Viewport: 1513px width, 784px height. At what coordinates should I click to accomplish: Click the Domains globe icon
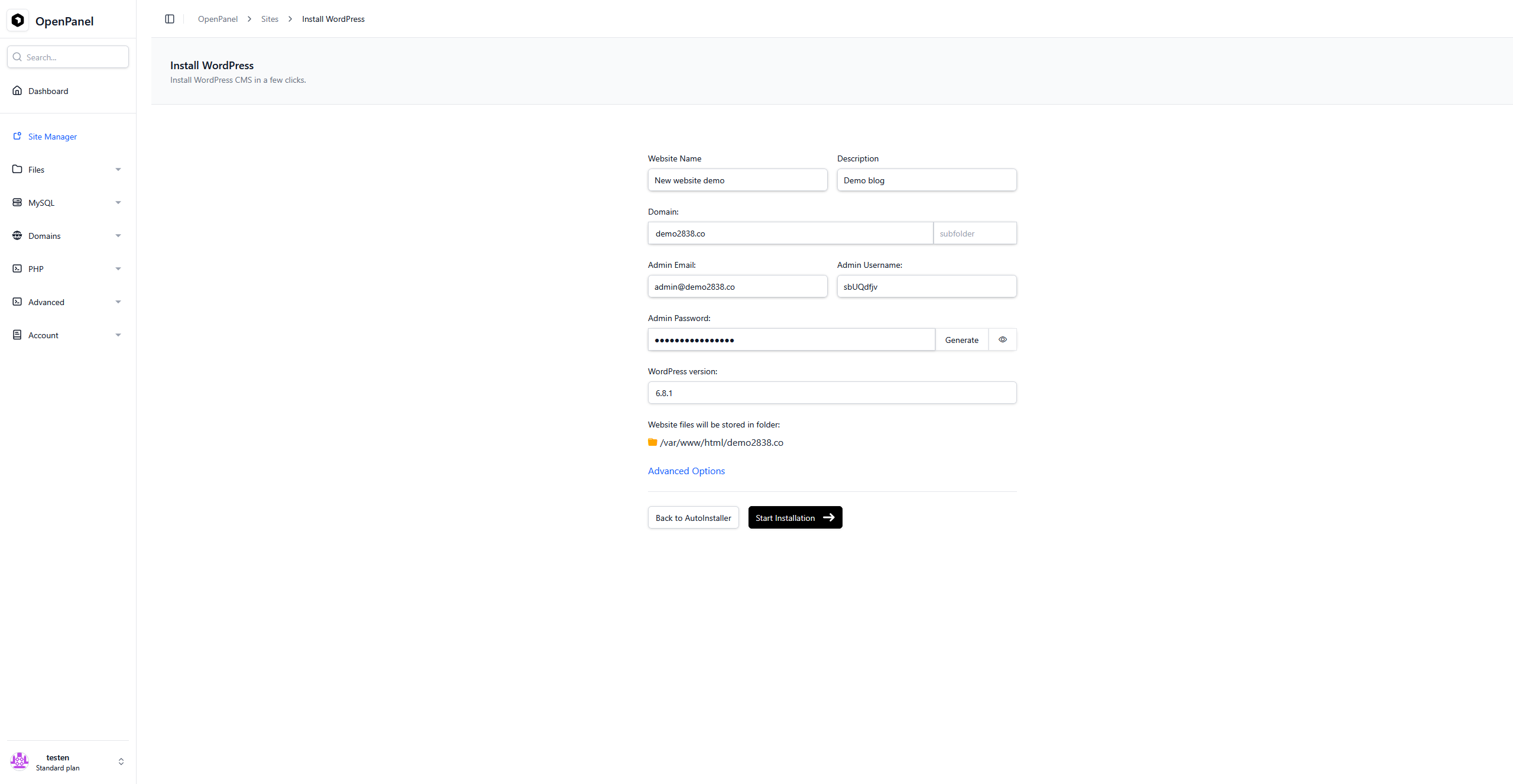pos(17,235)
